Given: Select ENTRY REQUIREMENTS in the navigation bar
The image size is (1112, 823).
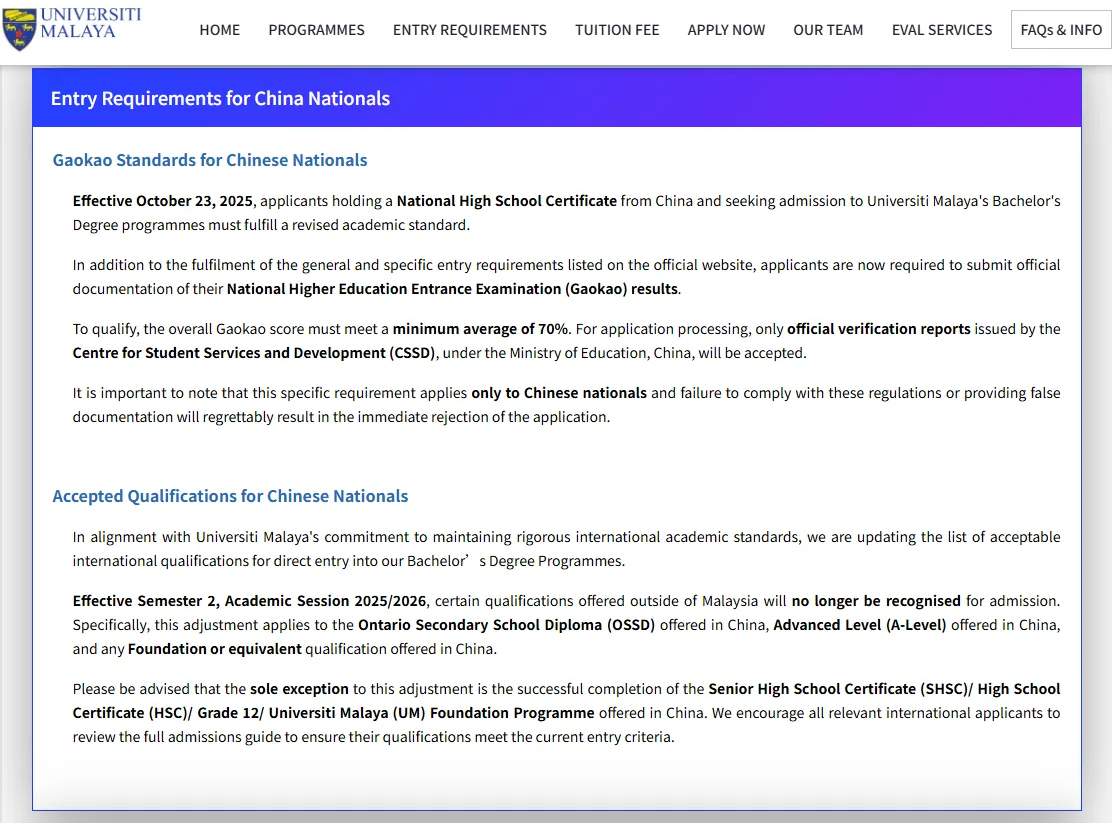Looking at the screenshot, I should pos(469,30).
